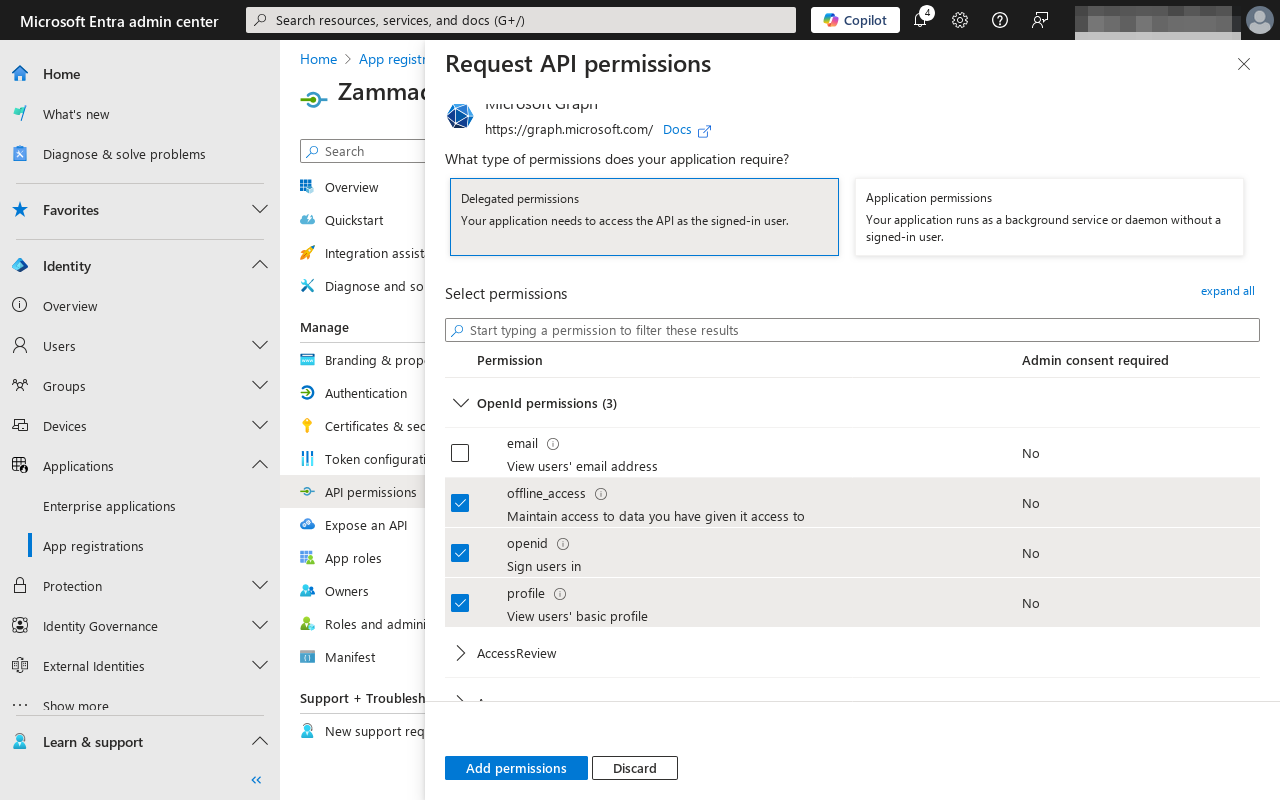Open Authentication in the app menu
Viewport: 1280px width, 800px height.
[366, 393]
